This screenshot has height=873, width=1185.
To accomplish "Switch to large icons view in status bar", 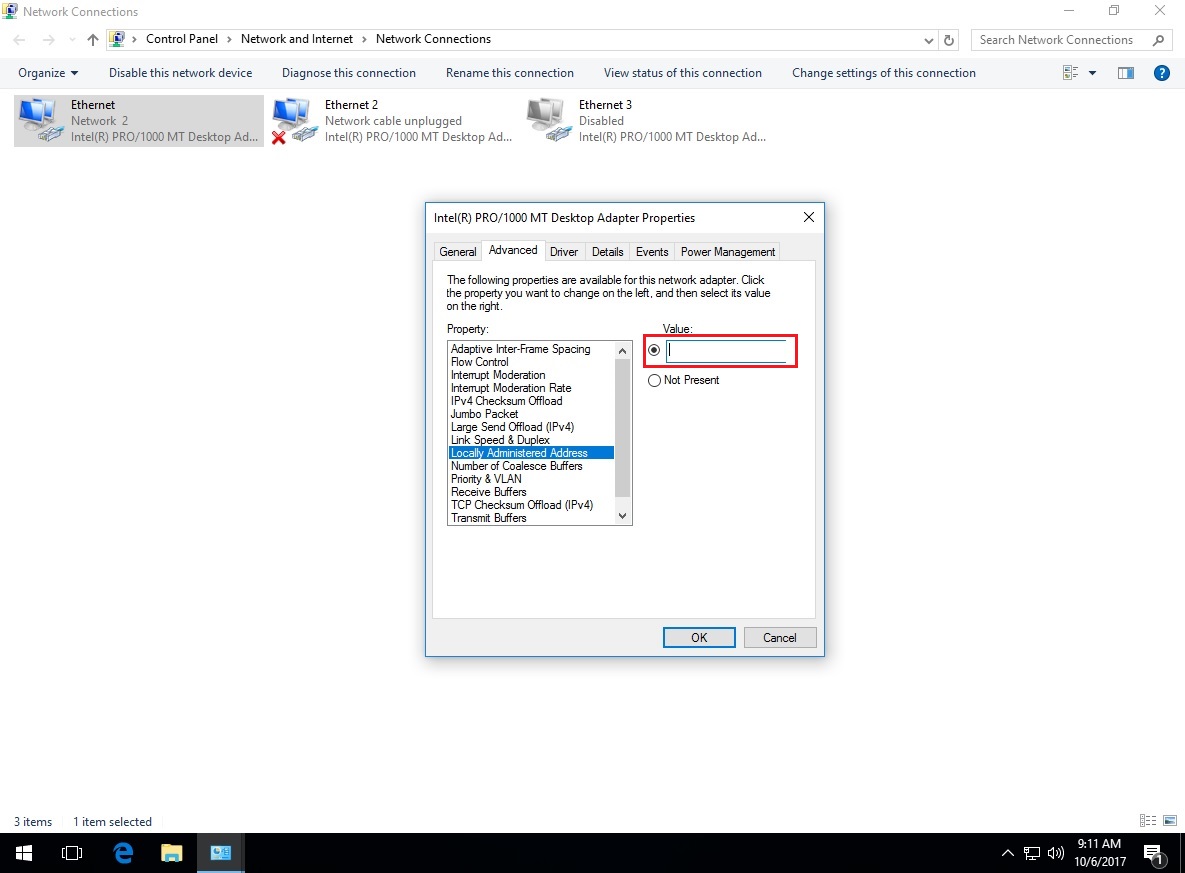I will [x=1170, y=821].
